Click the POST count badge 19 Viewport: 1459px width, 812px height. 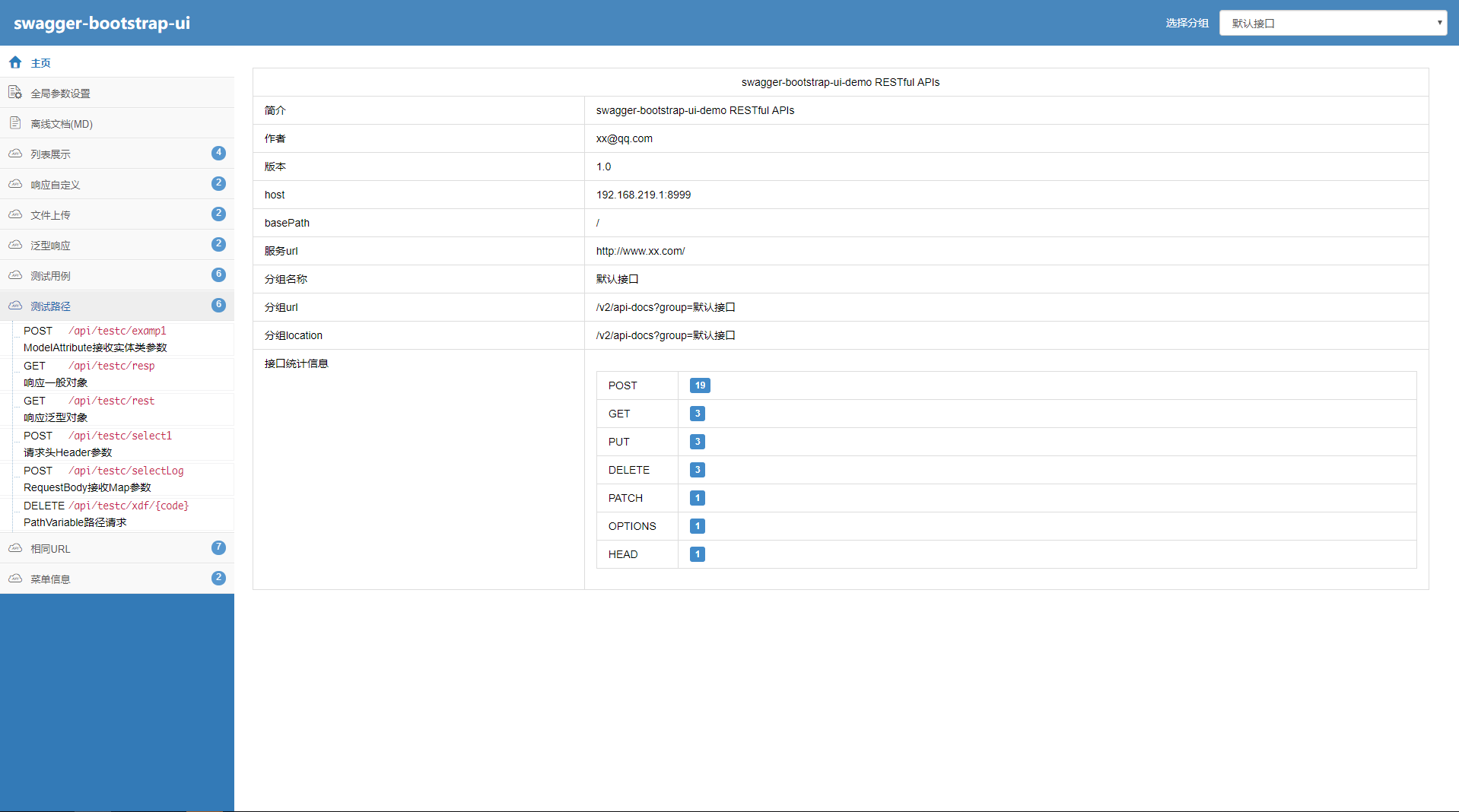pos(700,385)
